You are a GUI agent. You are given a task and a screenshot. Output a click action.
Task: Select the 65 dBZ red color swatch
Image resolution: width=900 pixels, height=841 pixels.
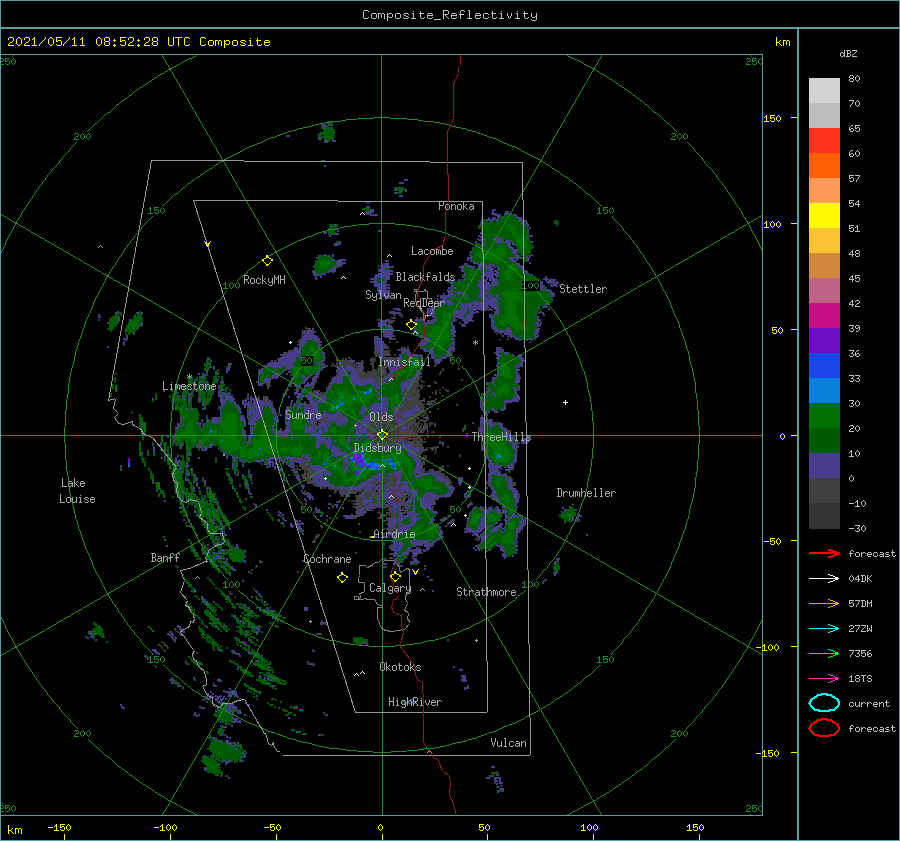[824, 141]
